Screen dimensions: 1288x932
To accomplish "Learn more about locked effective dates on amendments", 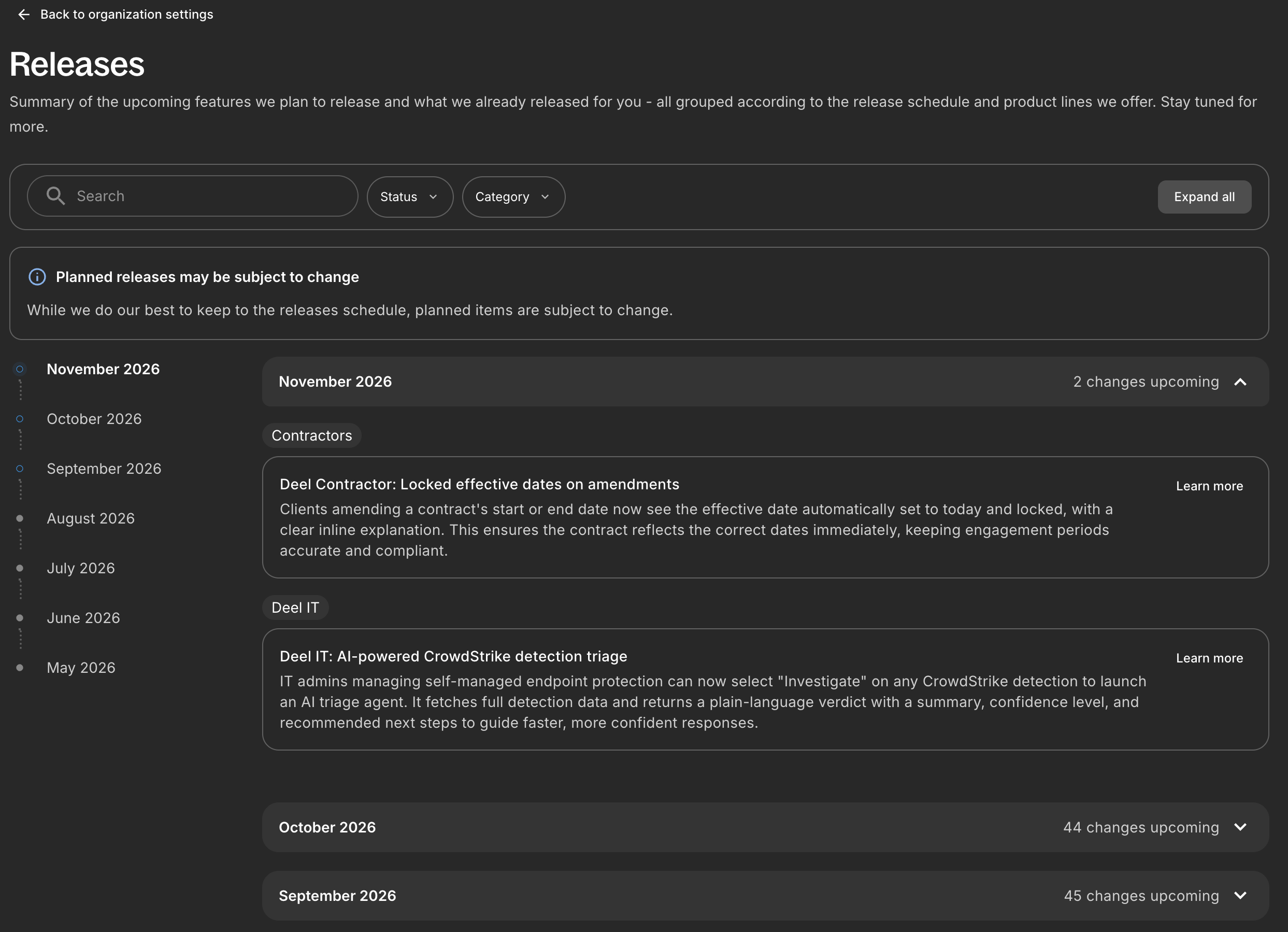I will click(x=1209, y=486).
